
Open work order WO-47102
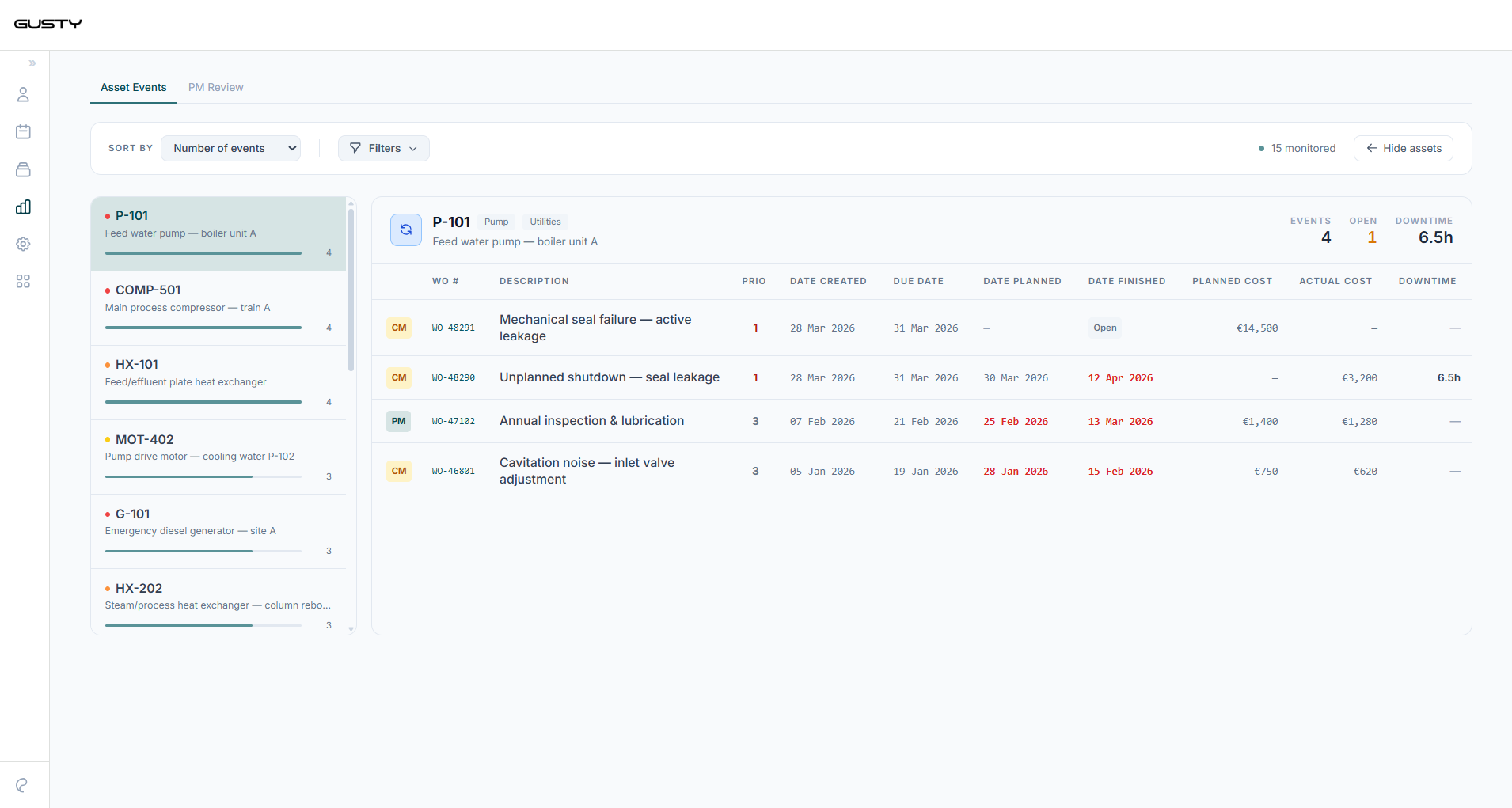click(454, 421)
